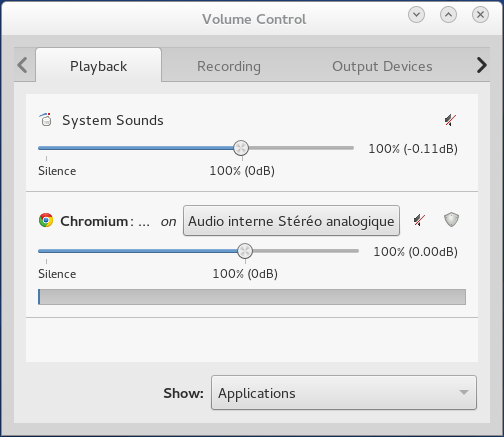Expand the Show Applications combo box
Viewport: 504px width, 437px height.
pos(344,393)
